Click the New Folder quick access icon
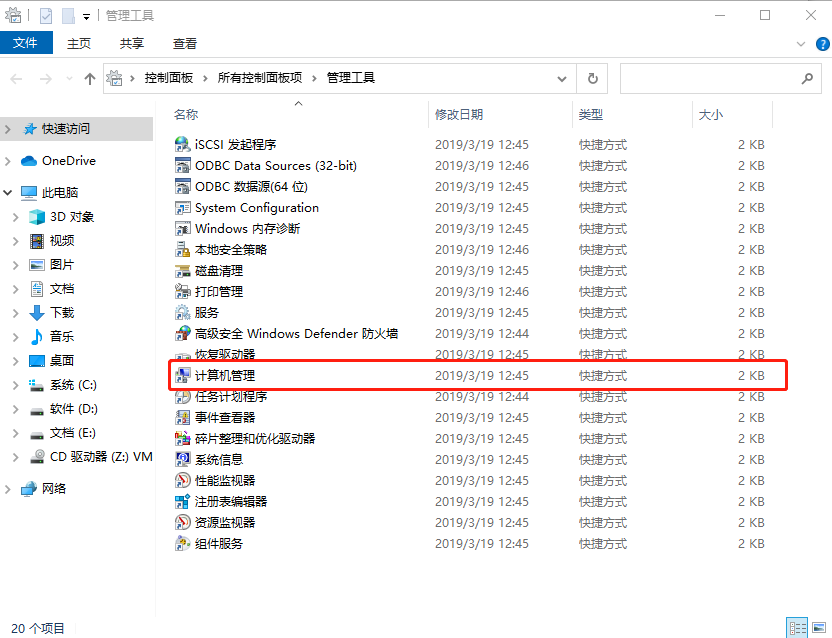 tap(66, 14)
